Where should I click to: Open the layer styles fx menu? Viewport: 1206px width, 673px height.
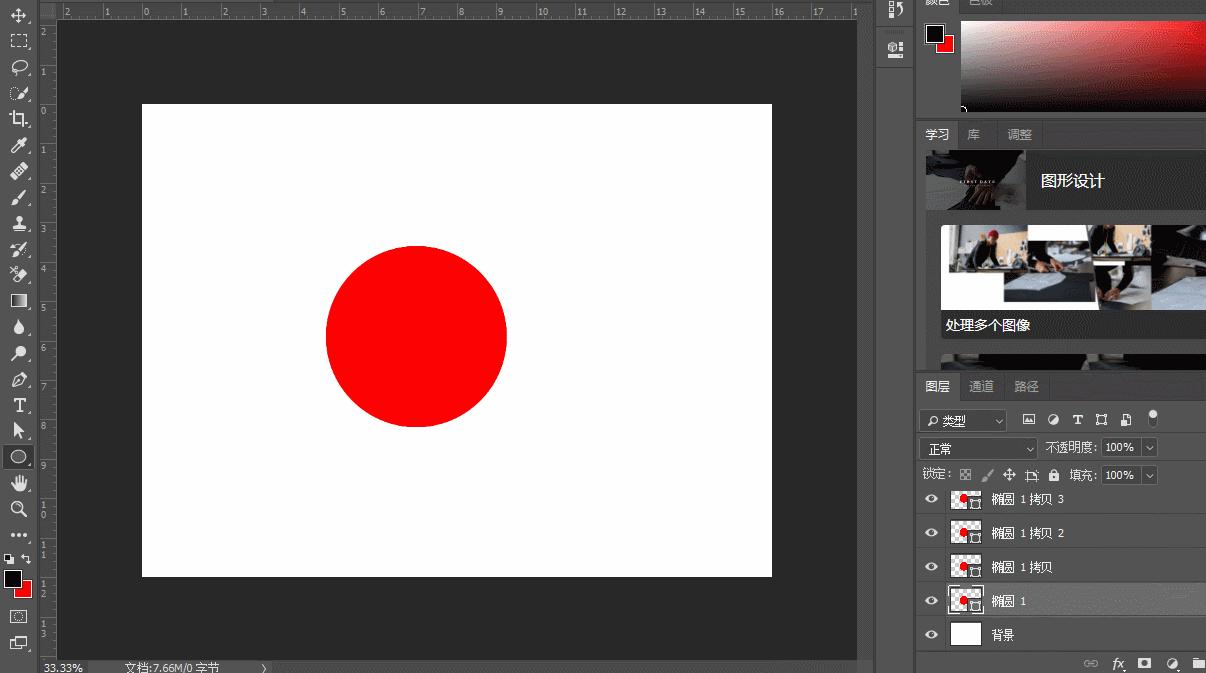click(1118, 663)
